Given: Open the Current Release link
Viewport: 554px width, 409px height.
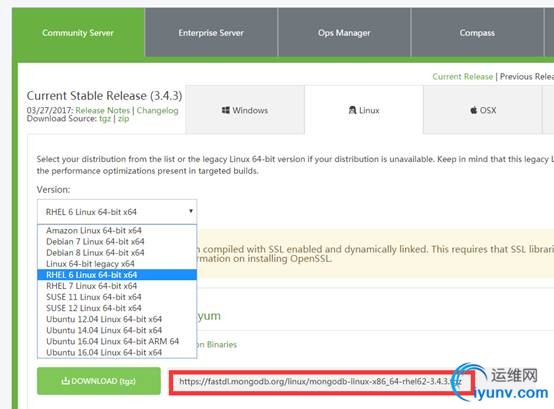Looking at the screenshot, I should pos(462,76).
